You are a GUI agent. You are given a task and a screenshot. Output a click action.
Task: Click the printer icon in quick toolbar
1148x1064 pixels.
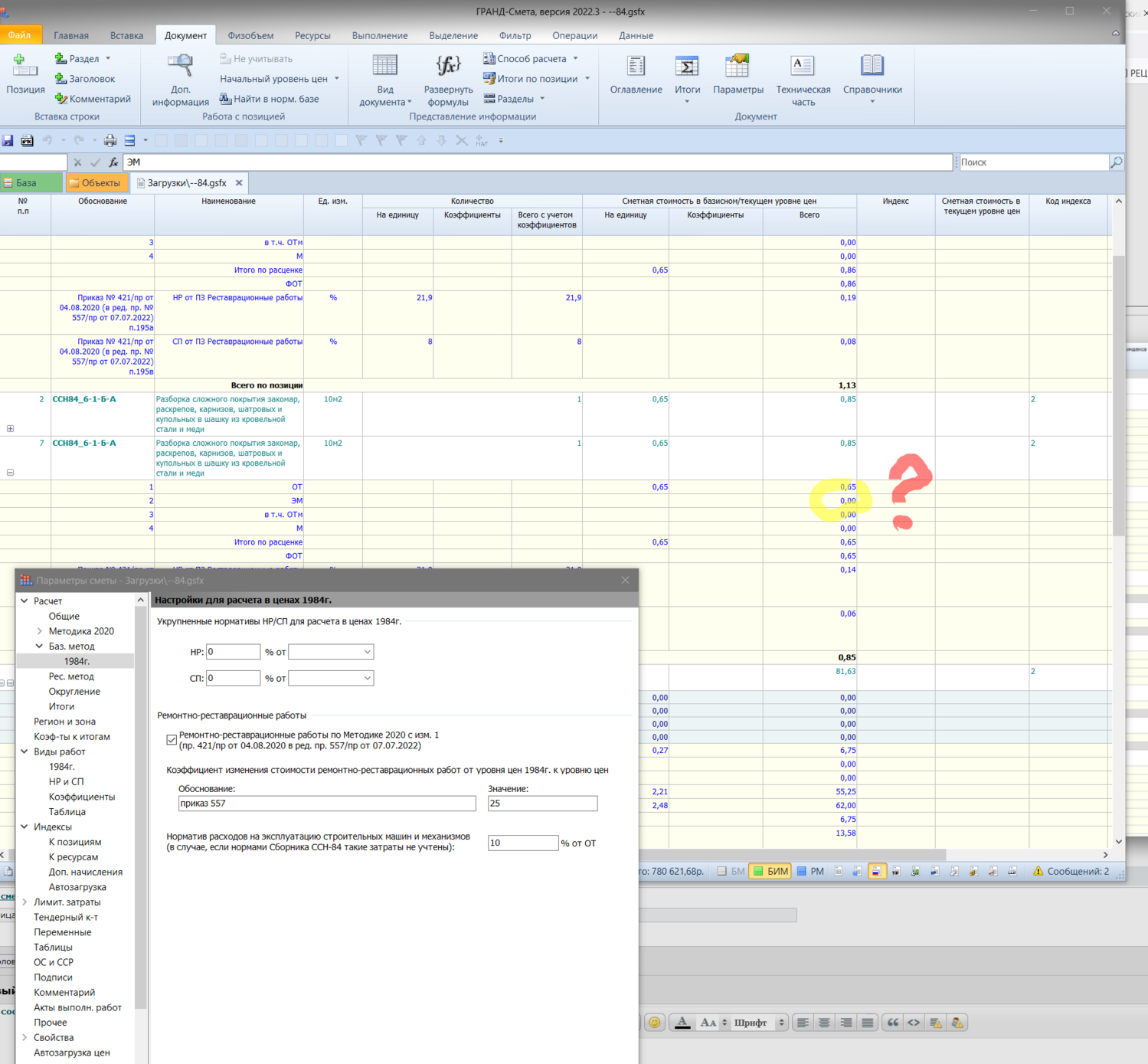tap(110, 141)
